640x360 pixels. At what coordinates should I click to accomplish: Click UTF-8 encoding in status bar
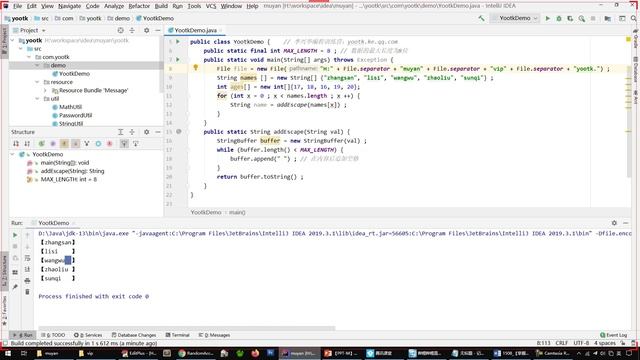tap(581, 343)
